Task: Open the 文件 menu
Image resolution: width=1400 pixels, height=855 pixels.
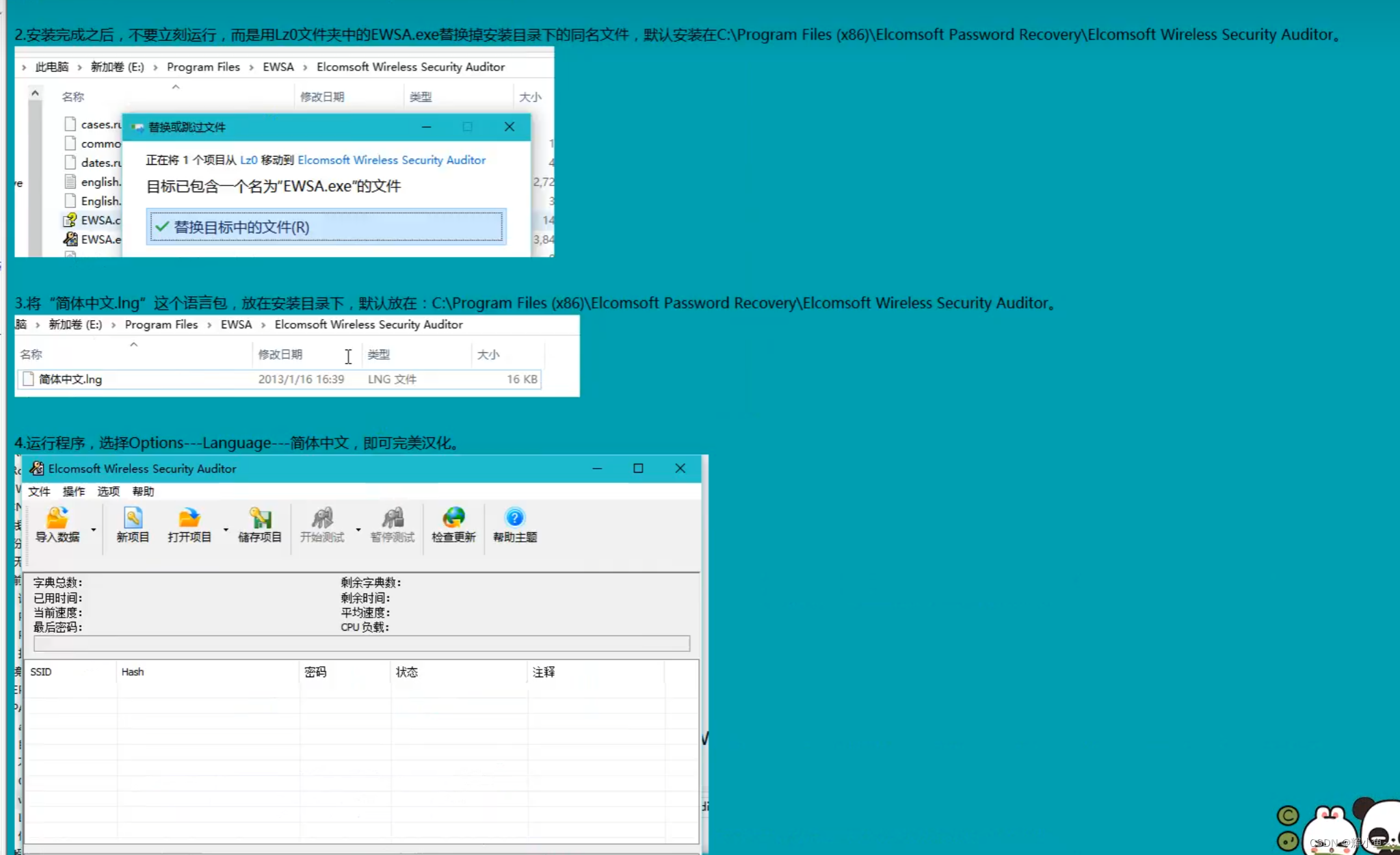Action: (39, 491)
